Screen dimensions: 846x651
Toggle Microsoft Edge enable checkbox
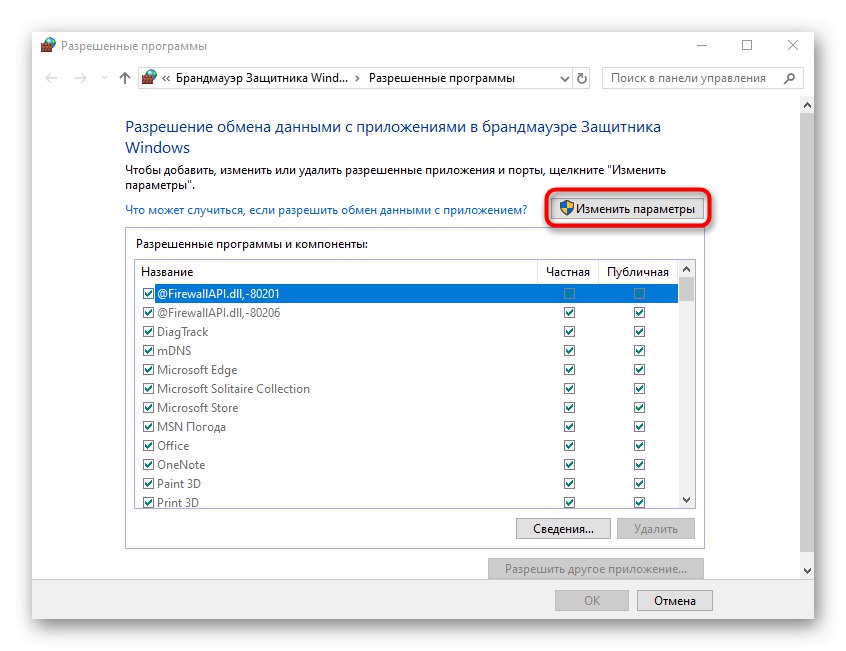[148, 369]
